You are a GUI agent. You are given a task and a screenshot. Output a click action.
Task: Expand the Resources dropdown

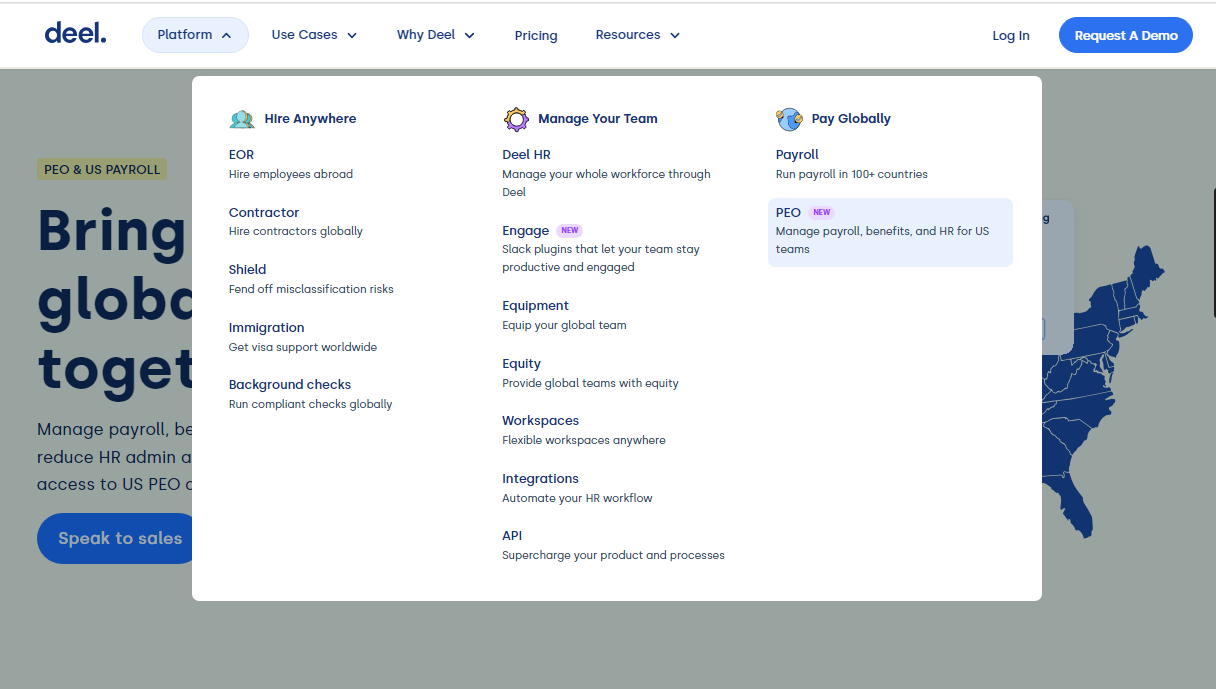(x=637, y=34)
